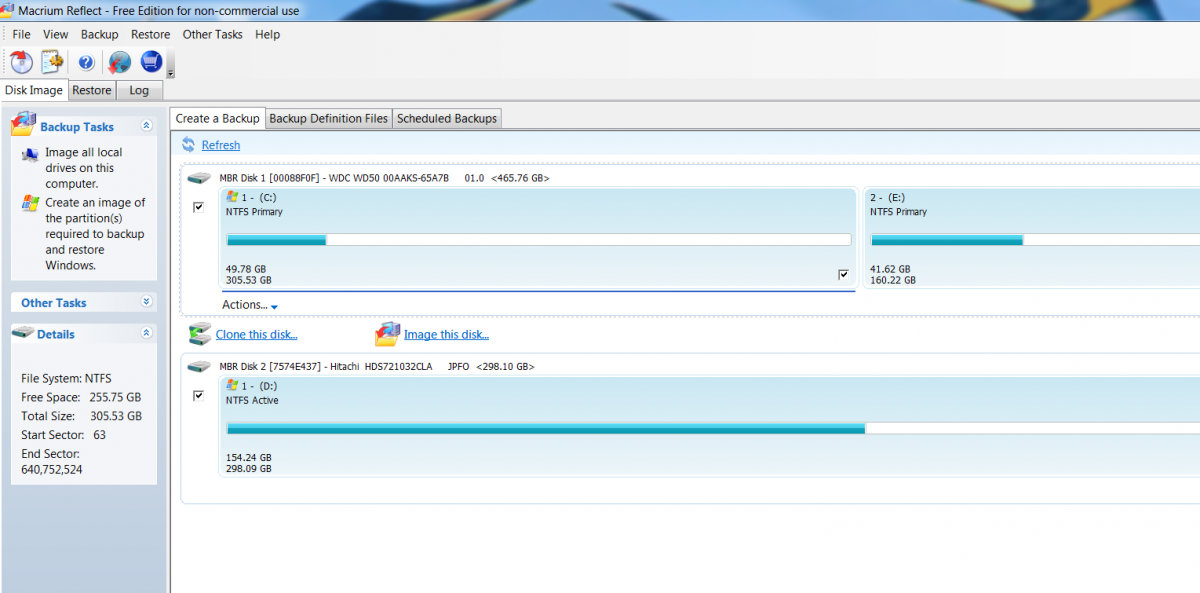Click the green clone disk icon
Viewport: 1200px width, 593px height.
(x=200, y=334)
